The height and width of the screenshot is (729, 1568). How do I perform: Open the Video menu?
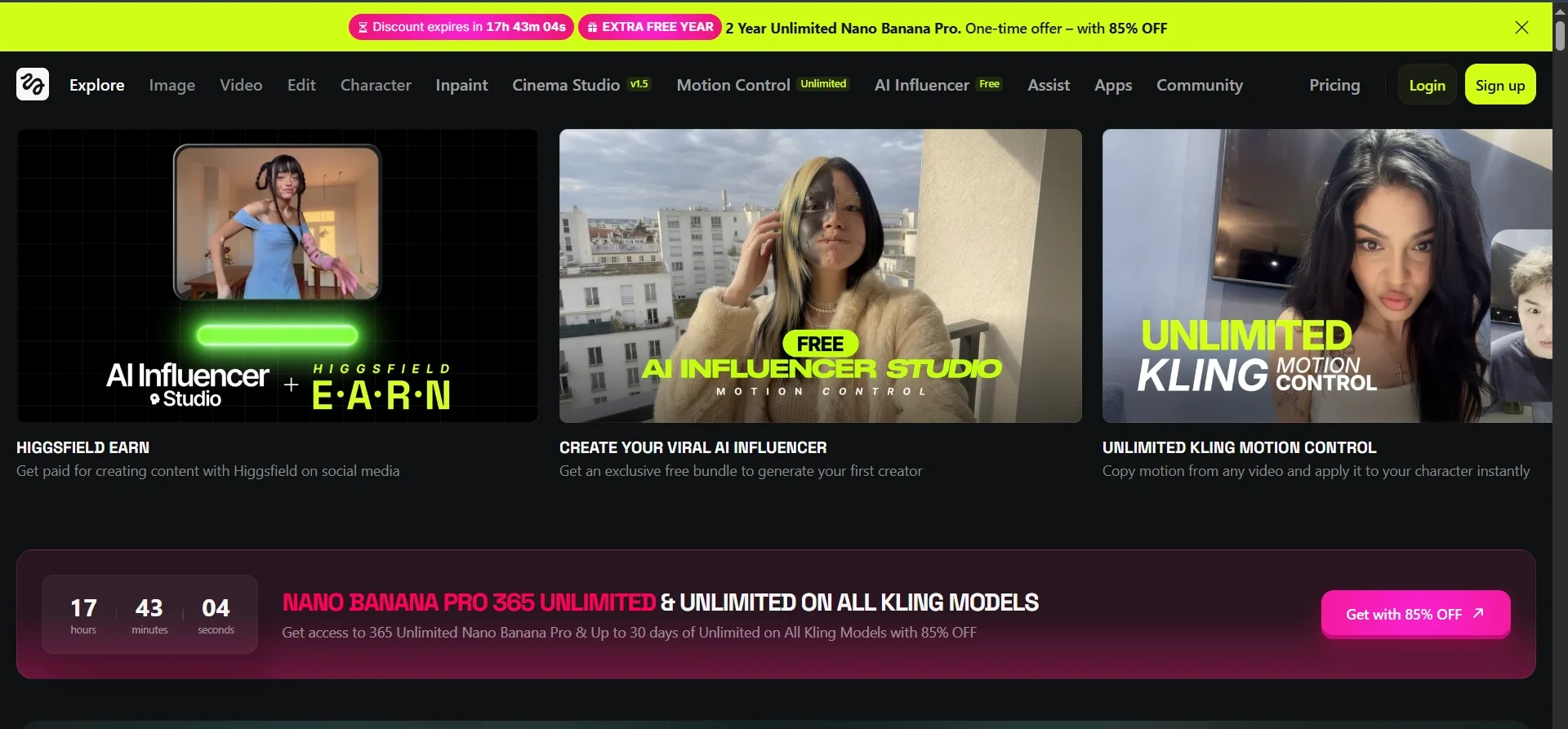click(x=241, y=85)
